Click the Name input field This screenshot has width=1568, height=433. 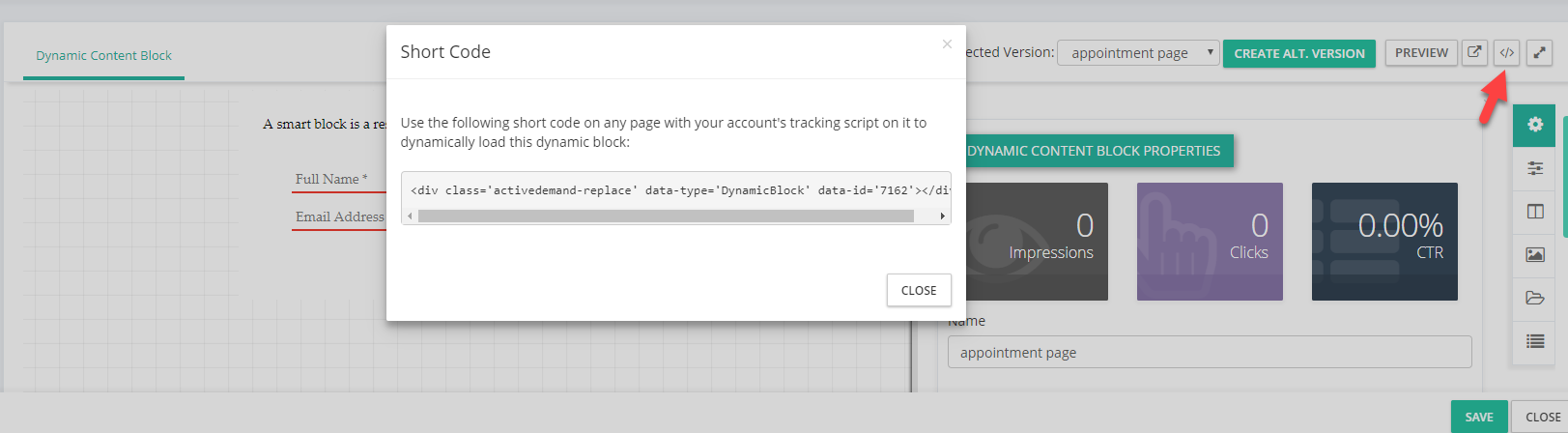1210,352
